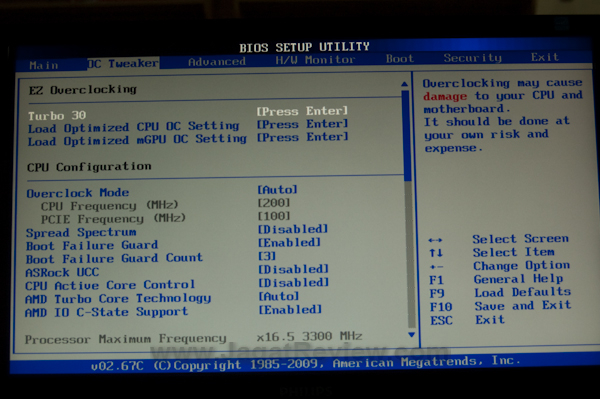Image resolution: width=600 pixels, height=399 pixels.
Task: Click the F10 Save and Exit hint
Action: (x=501, y=306)
